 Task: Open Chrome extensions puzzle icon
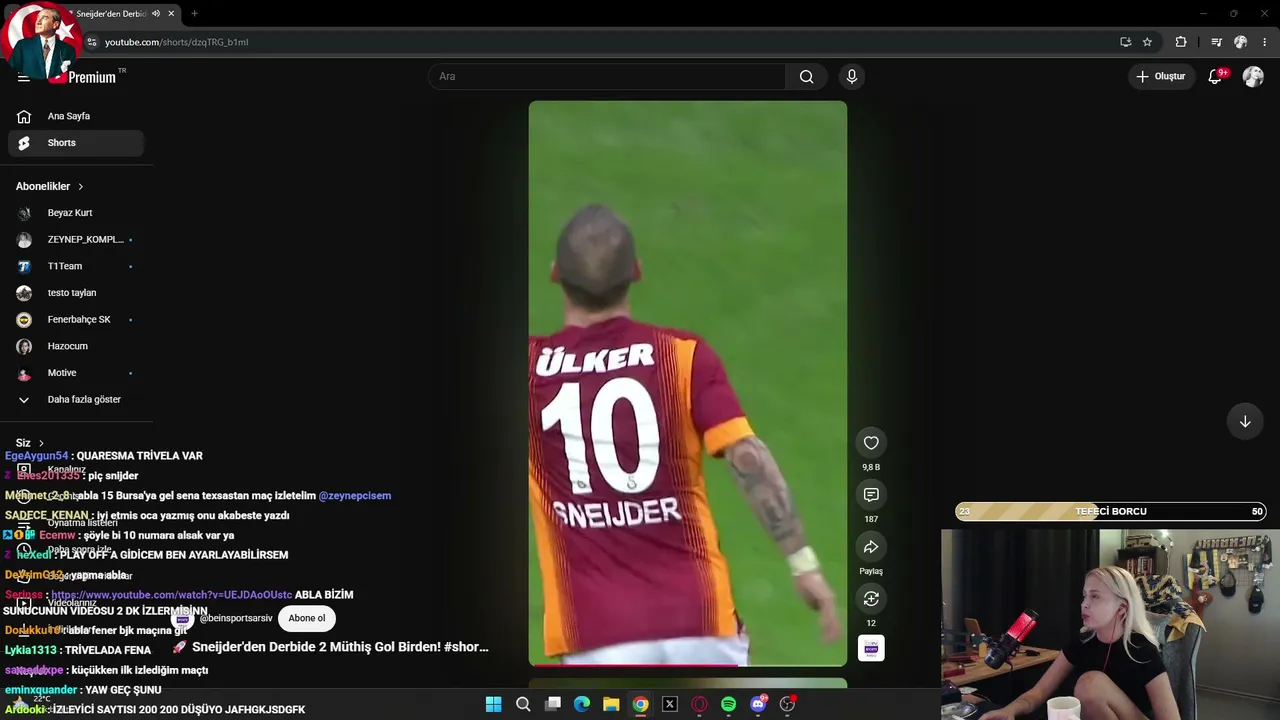pyautogui.click(x=1181, y=42)
